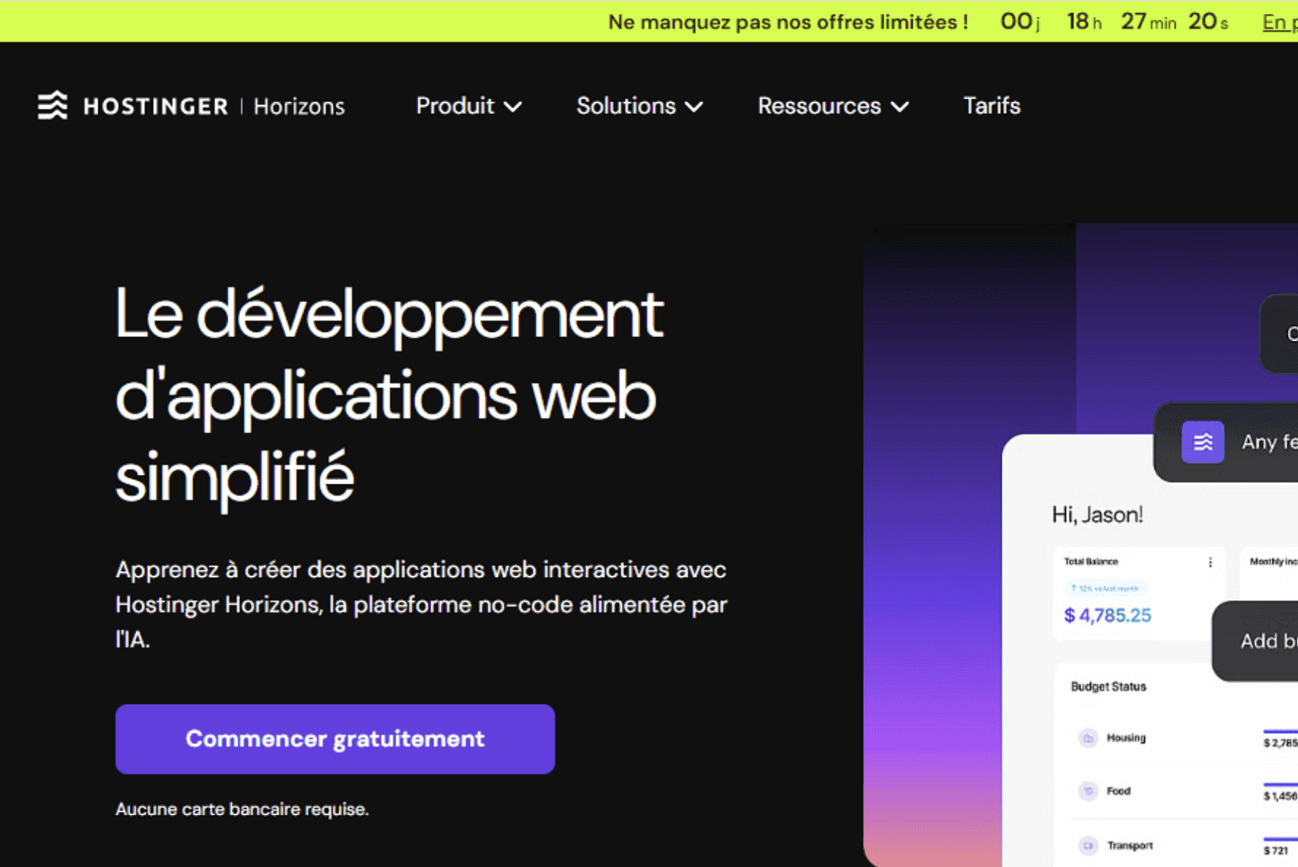Click the 'Ne manquez pas nos offres limitées !' text
The height and width of the screenshot is (867, 1298).
[x=788, y=22]
